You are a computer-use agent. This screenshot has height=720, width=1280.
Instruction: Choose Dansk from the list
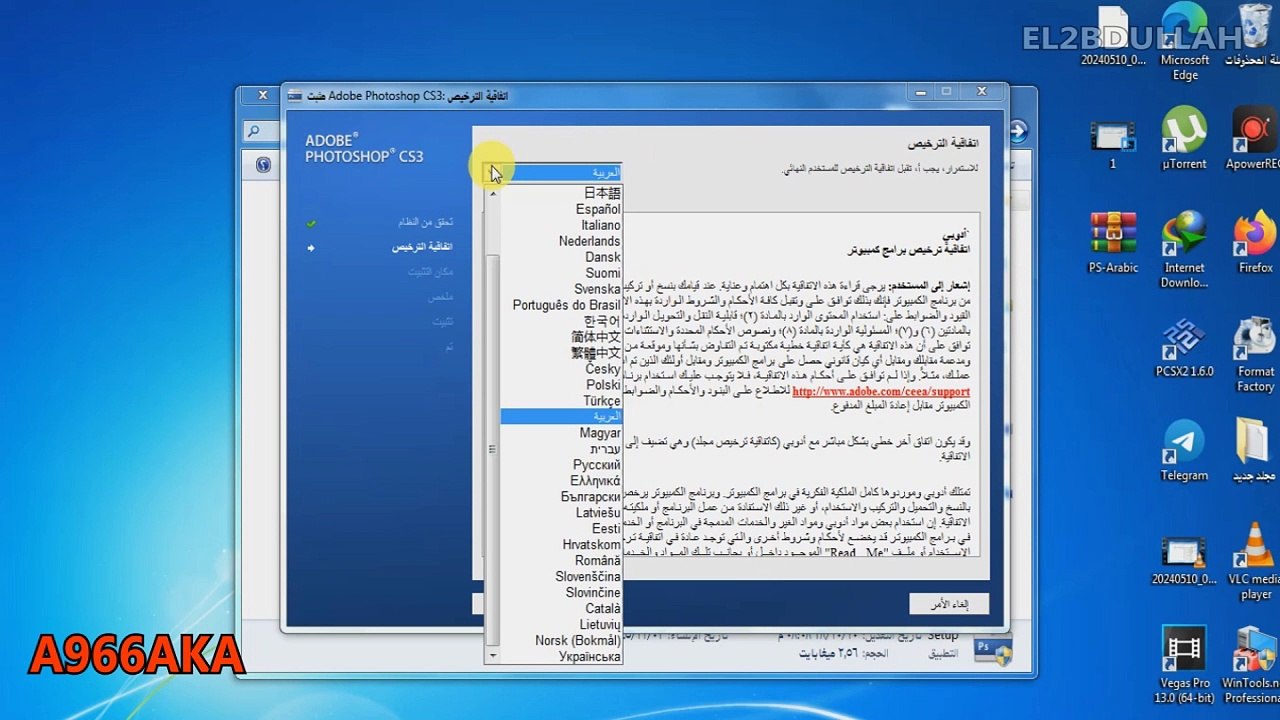pyautogui.click(x=603, y=257)
